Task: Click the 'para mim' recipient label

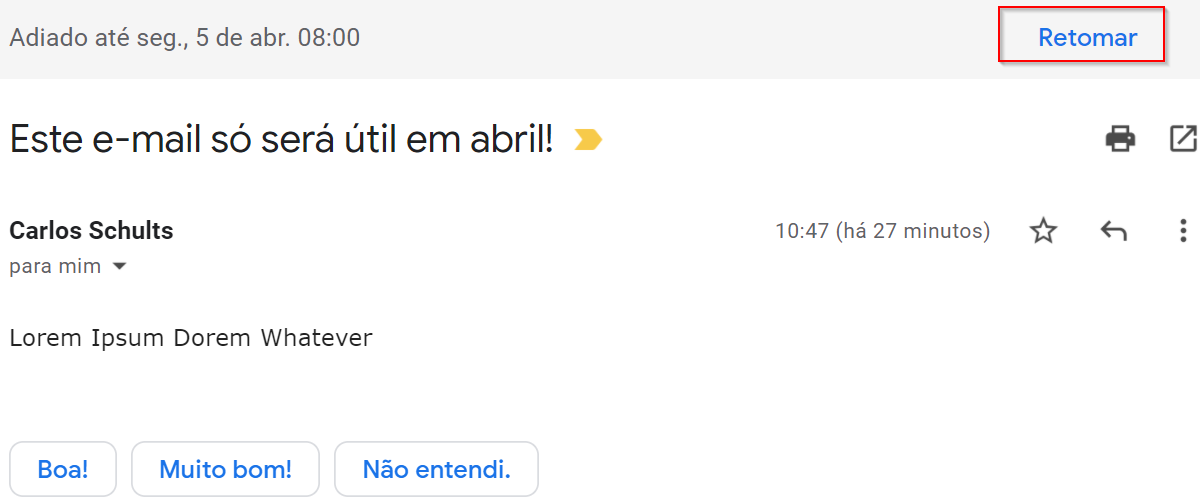Action: point(55,267)
